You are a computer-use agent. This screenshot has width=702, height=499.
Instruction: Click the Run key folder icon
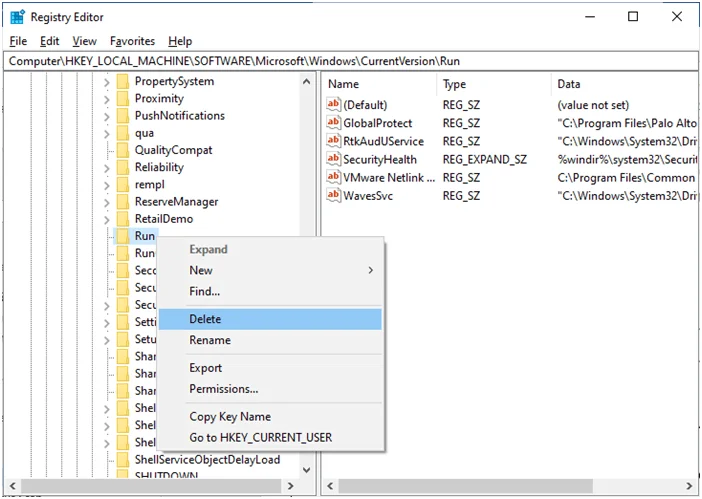point(123,236)
